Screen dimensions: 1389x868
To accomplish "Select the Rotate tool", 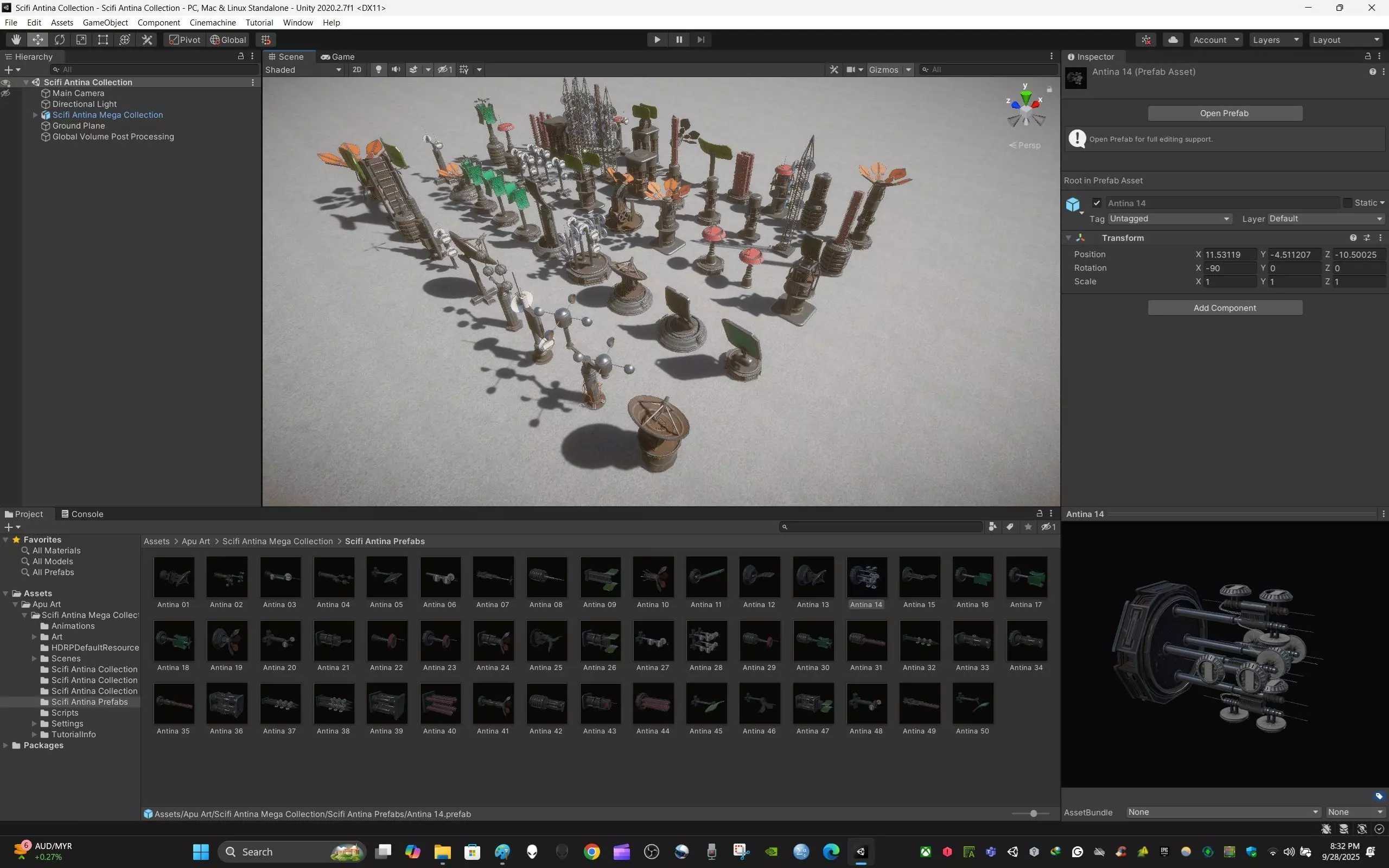I will tap(60, 40).
